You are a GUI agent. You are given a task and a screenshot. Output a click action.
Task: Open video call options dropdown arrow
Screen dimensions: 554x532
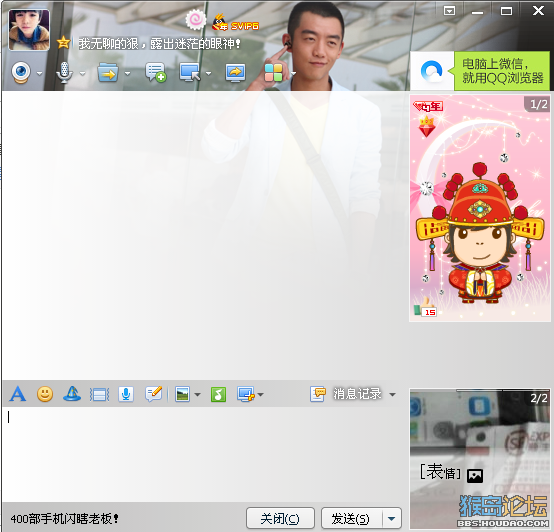(39, 73)
